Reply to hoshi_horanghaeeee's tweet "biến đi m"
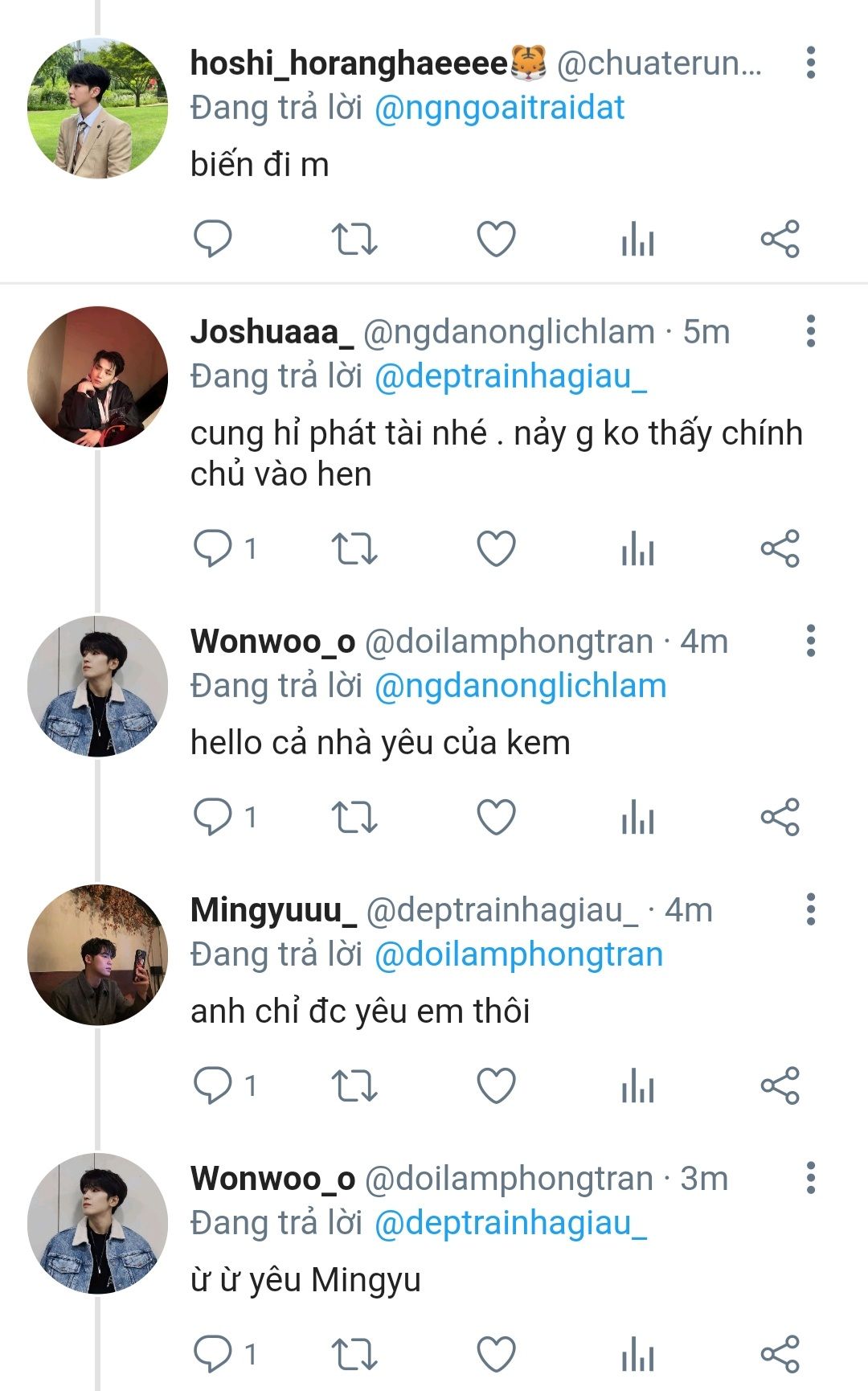Screen dimensions: 868x1391 click(x=213, y=239)
